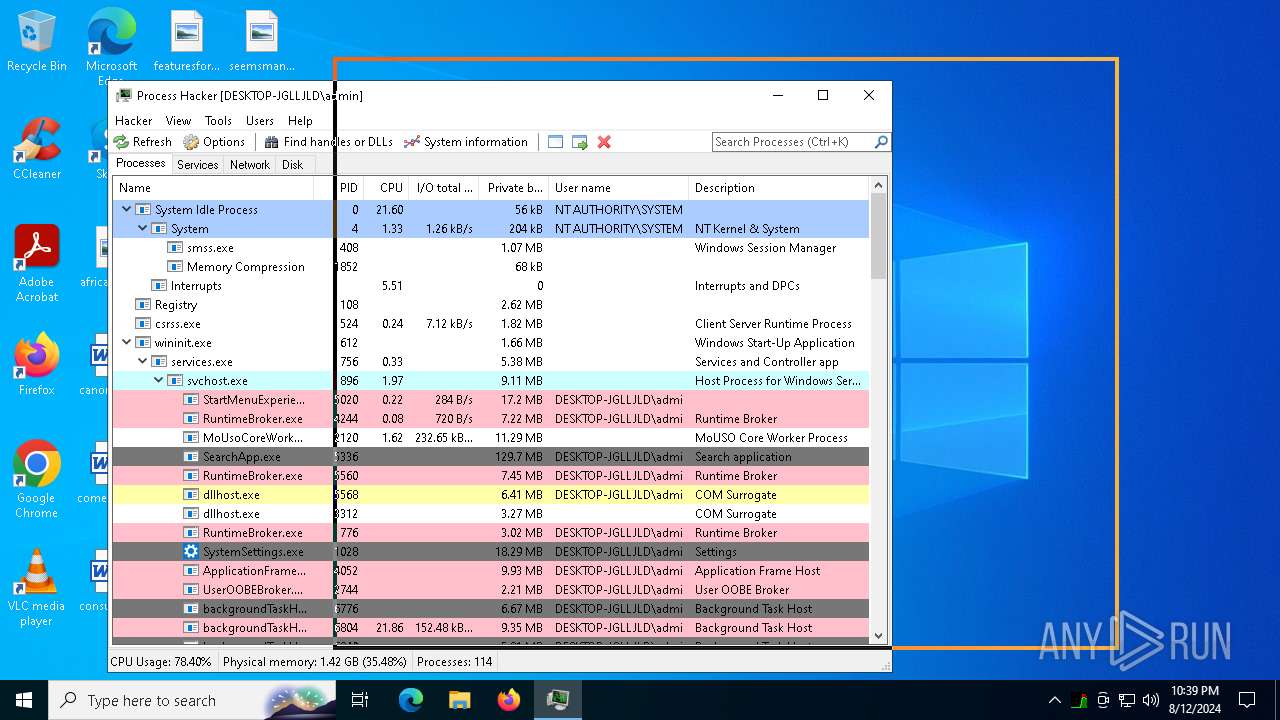The height and width of the screenshot is (720, 1280).
Task: Open File Explorer from the taskbar
Action: (459, 700)
